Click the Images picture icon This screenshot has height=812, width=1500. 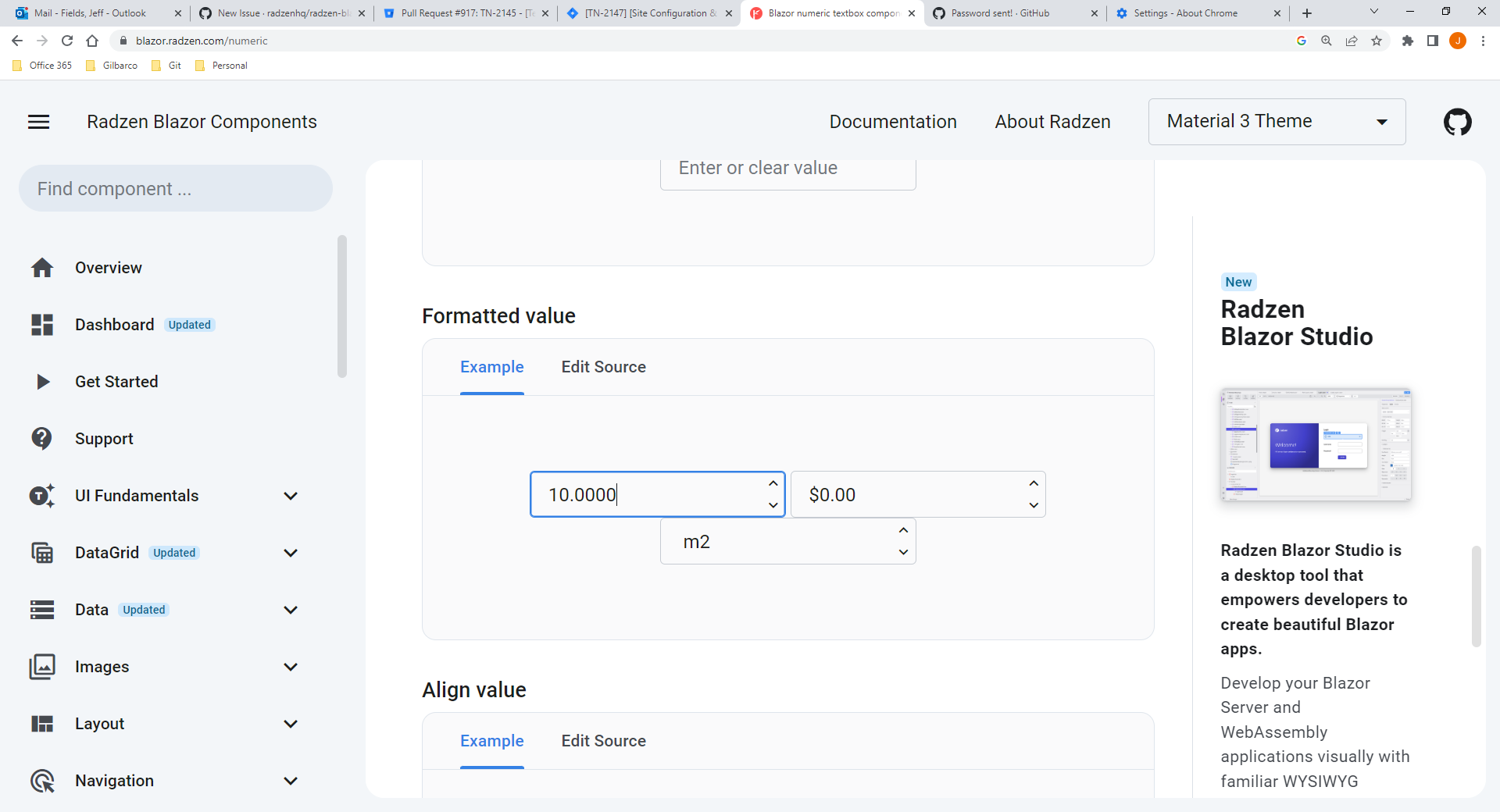pos(42,667)
